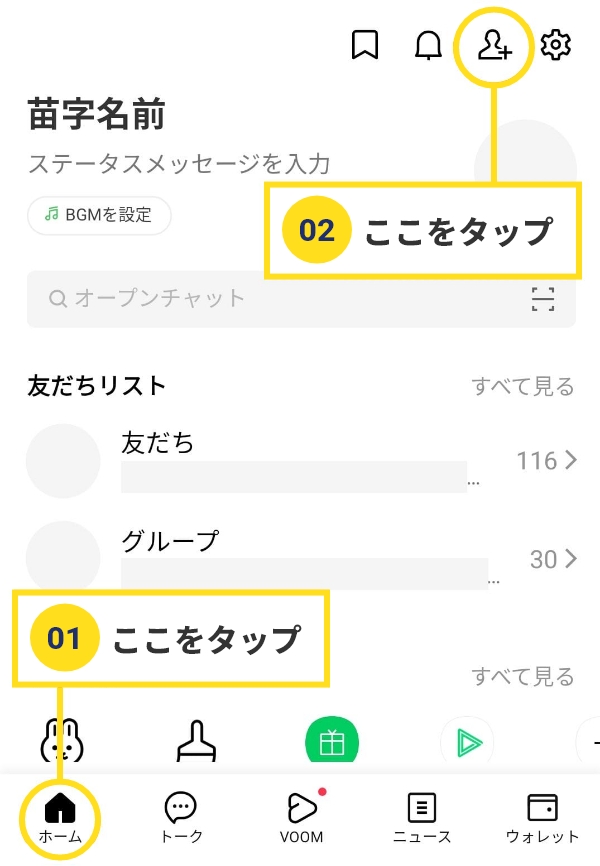Image resolution: width=600 pixels, height=866 pixels.
Task: Tap the green gift icon
Action: (x=331, y=740)
